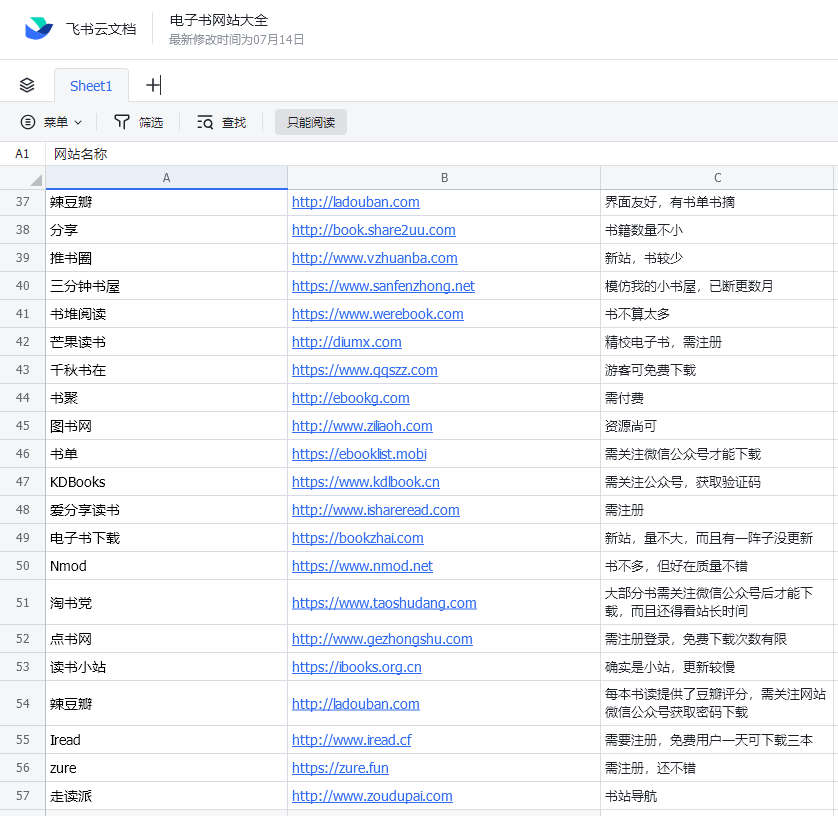Add a new sheet with plus icon
Viewport: 838px width, 816px height.
tap(153, 85)
